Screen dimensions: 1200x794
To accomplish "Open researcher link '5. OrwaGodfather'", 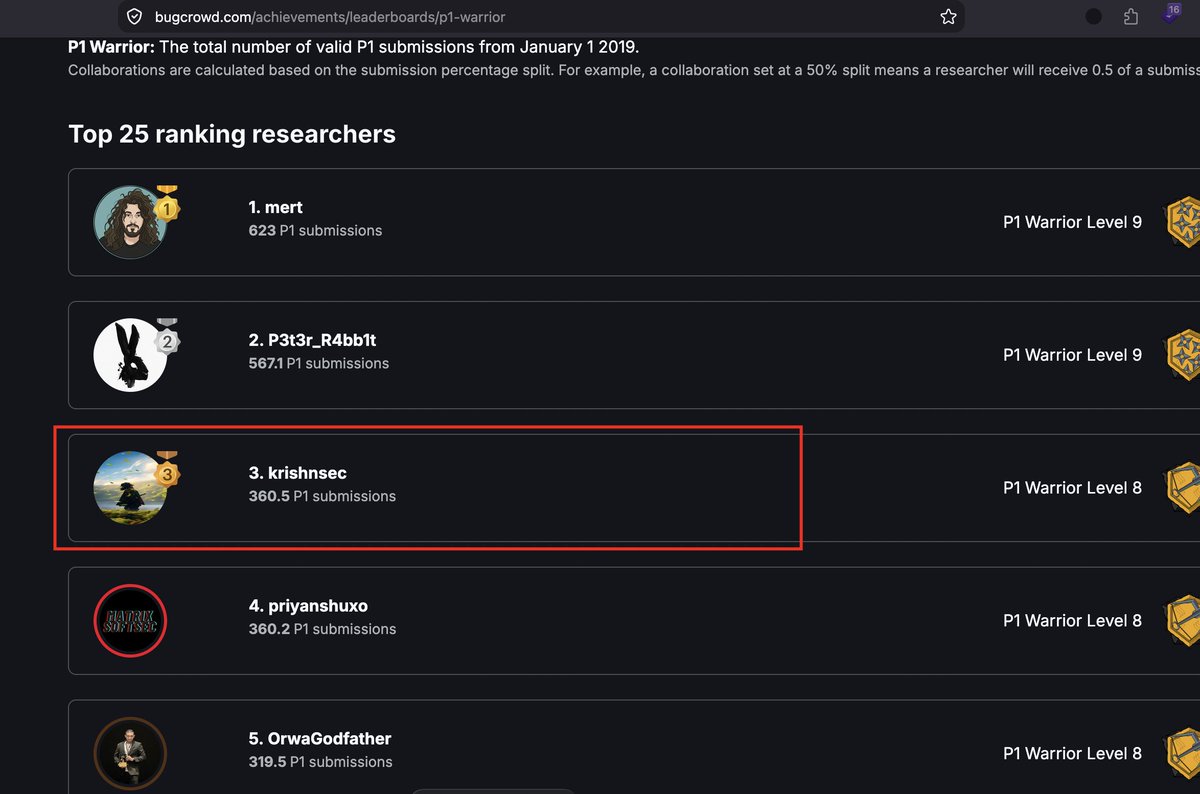I will pos(319,739).
